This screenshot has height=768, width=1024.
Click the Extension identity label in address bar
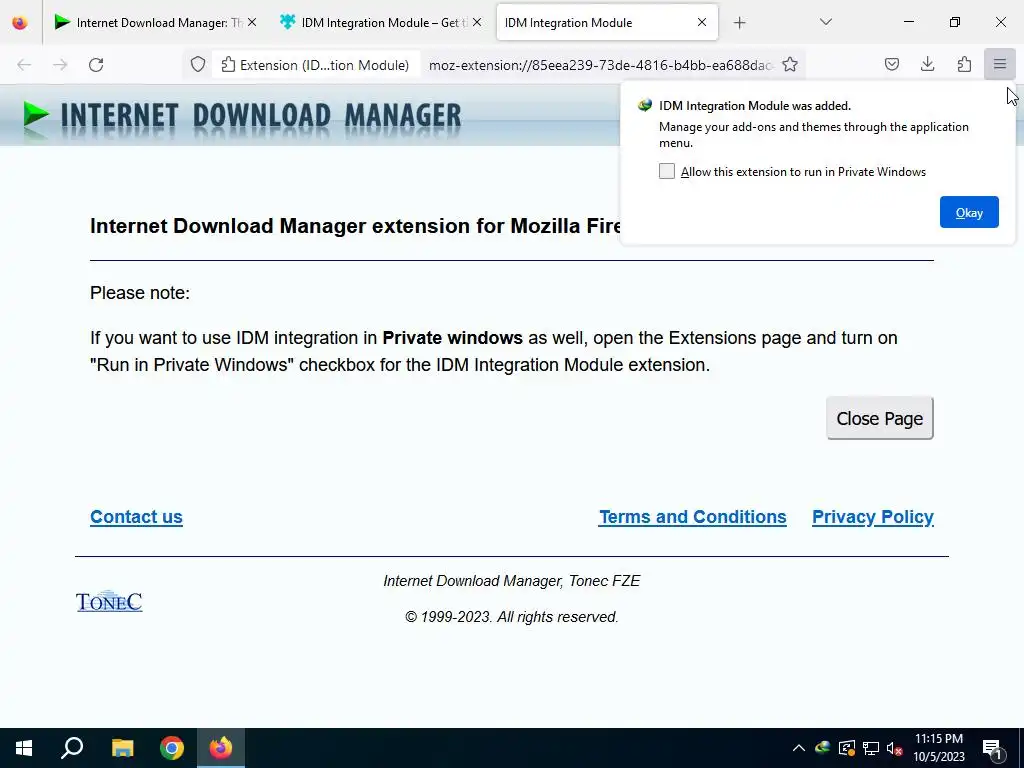coord(315,65)
